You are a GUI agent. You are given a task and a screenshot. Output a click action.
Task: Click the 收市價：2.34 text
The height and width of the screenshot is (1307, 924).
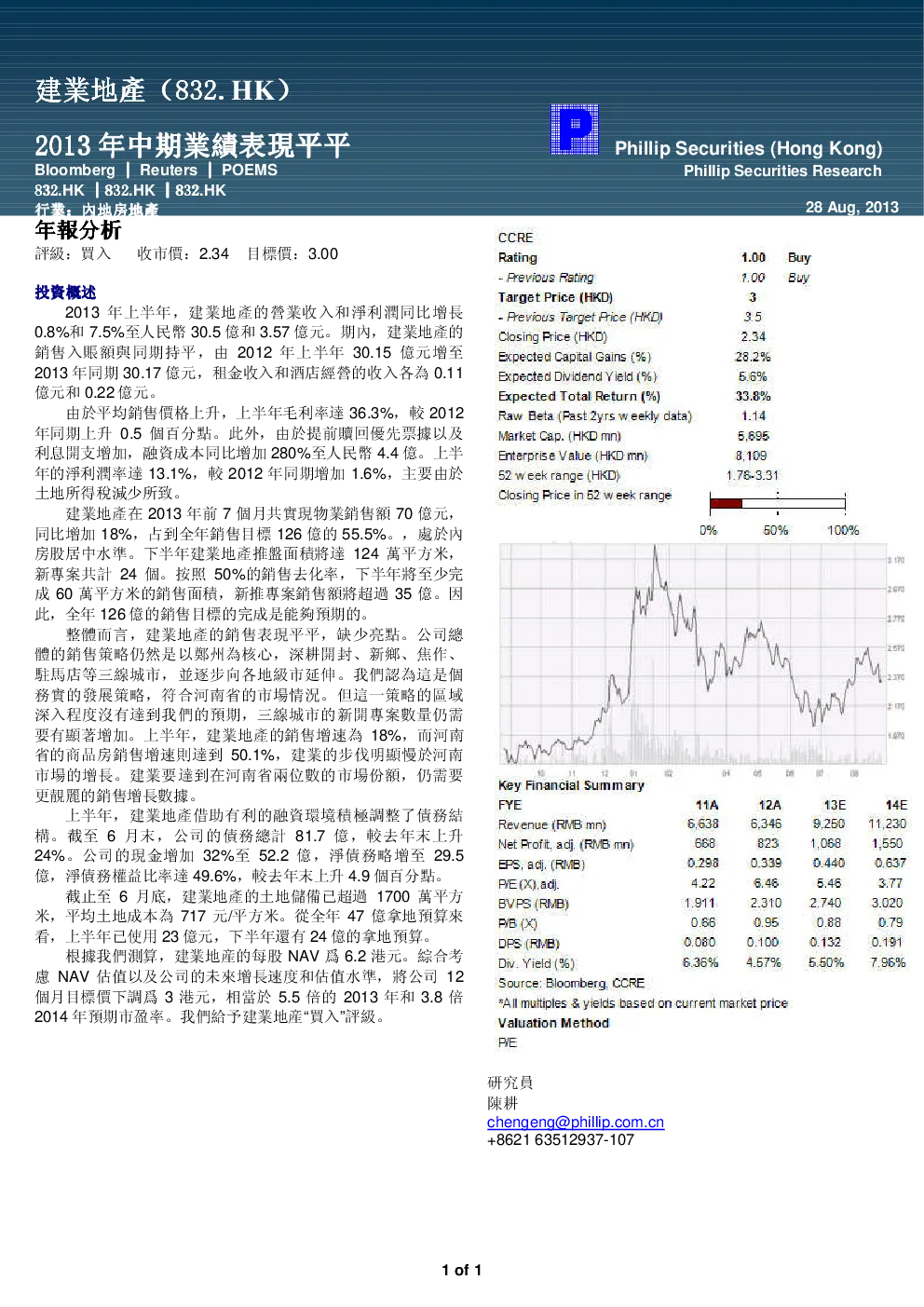[x=183, y=253]
